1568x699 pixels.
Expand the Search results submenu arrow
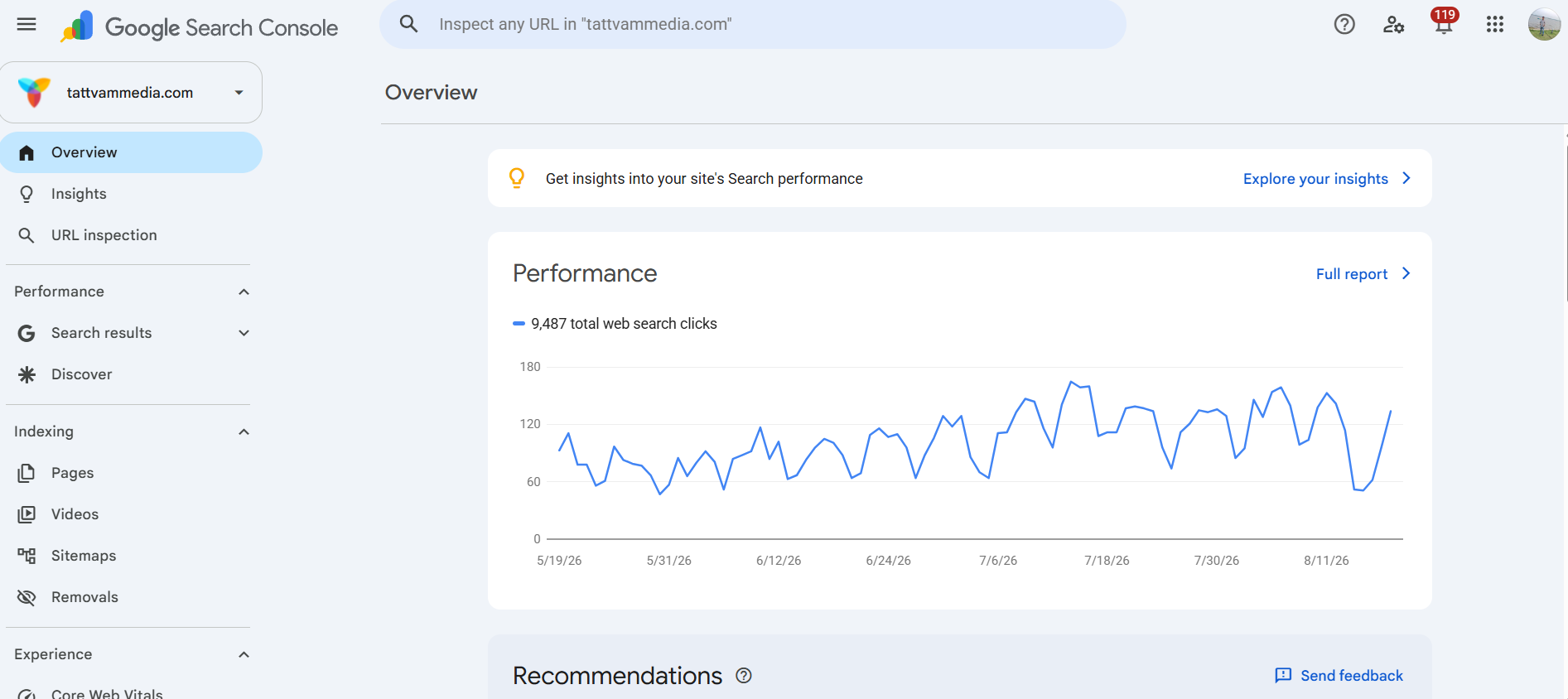(x=244, y=333)
